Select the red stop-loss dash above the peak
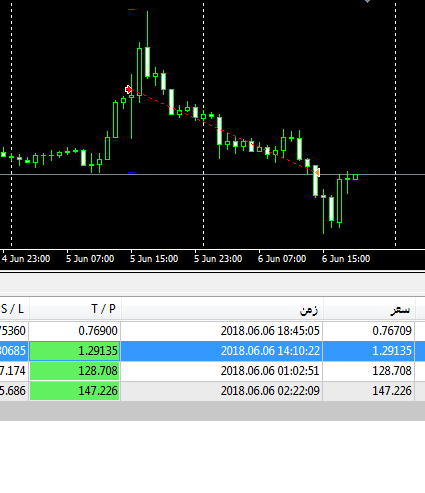The height and width of the screenshot is (493, 425). (x=132, y=10)
